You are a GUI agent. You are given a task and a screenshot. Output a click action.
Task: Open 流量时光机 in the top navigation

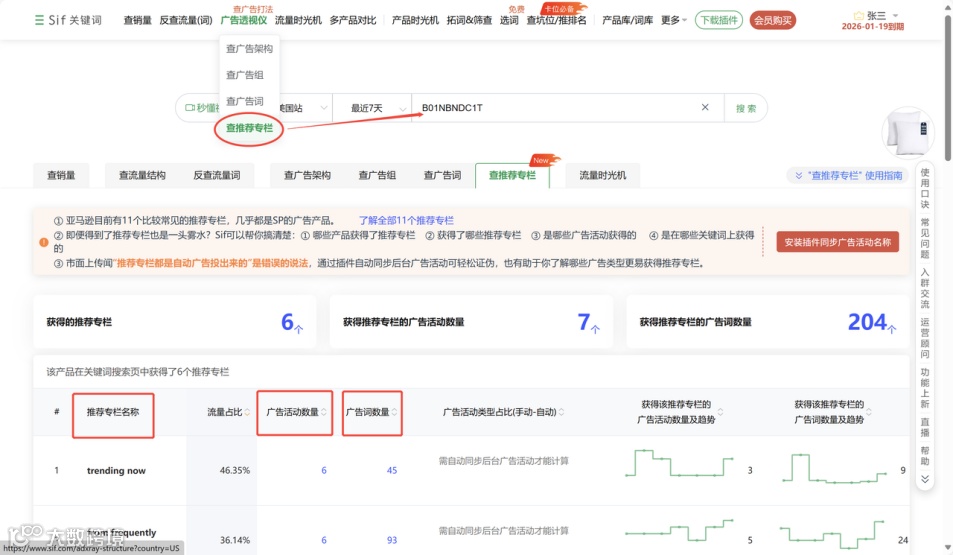(298, 20)
